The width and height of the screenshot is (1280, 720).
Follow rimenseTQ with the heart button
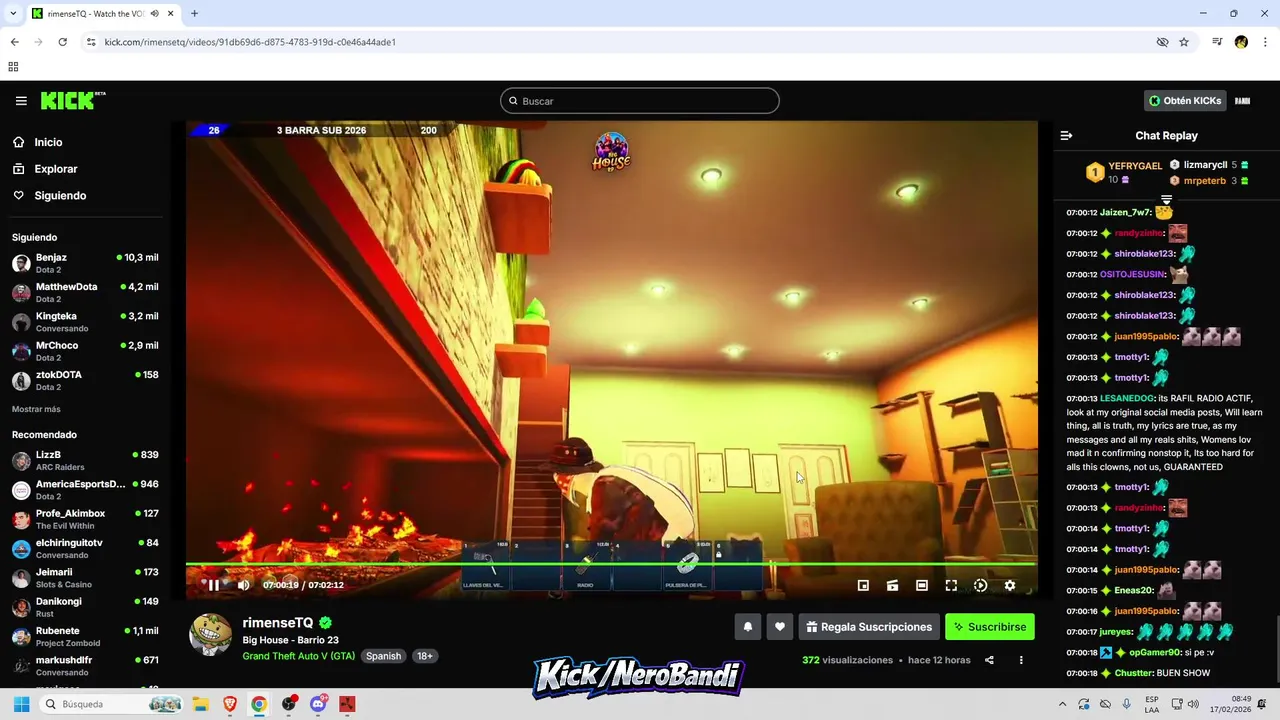click(780, 627)
